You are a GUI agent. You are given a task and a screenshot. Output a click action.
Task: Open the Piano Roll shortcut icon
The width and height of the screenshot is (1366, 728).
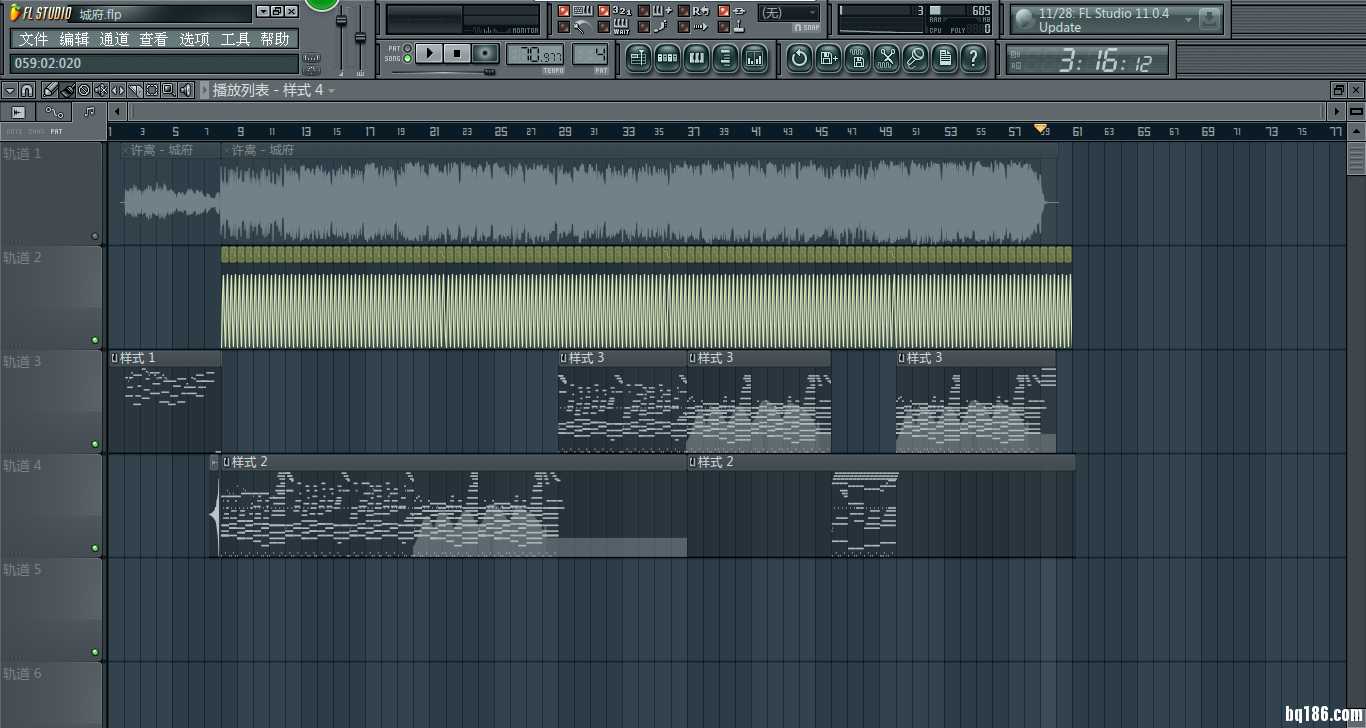pos(697,58)
